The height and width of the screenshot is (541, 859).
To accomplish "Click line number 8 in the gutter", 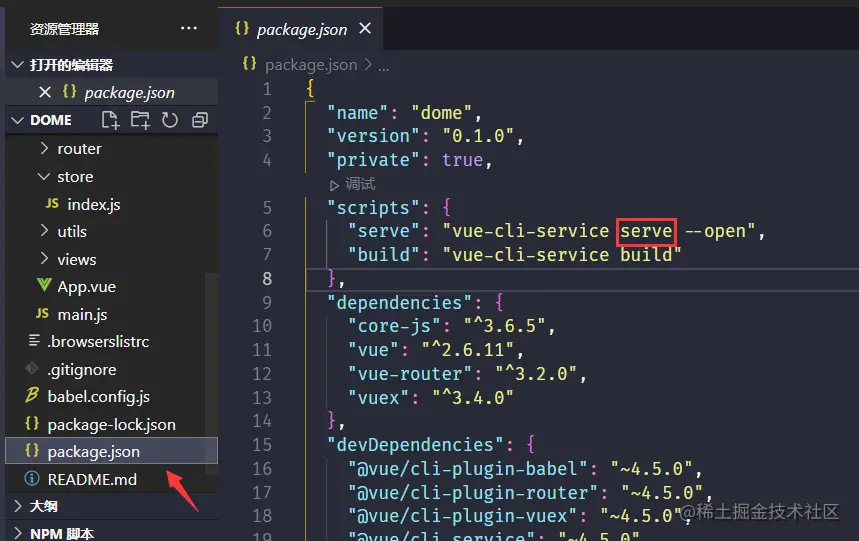I will coord(267,279).
